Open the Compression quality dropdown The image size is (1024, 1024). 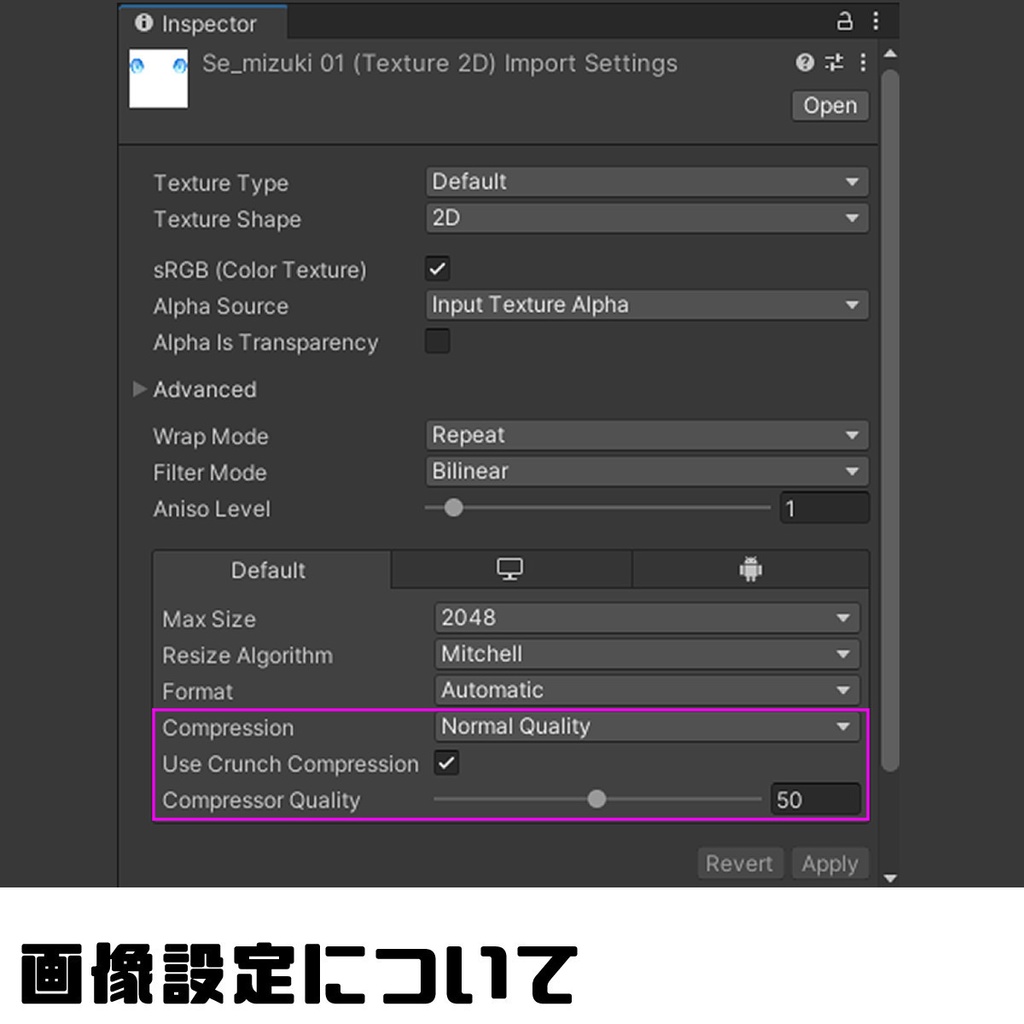646,727
